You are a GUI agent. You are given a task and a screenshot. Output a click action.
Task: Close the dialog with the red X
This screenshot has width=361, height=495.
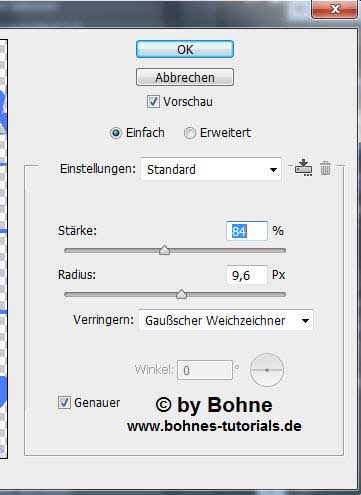coord(334,9)
